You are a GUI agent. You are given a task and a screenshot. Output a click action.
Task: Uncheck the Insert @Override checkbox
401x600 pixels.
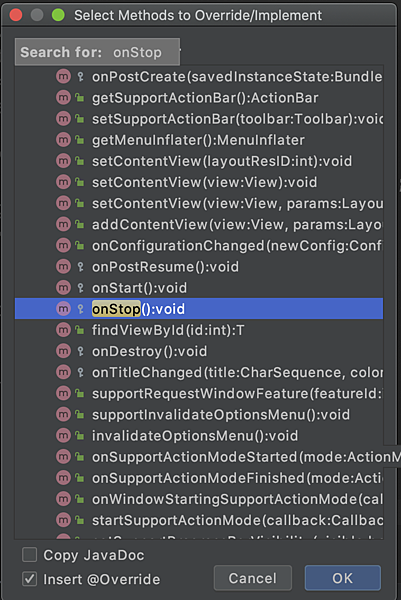(x=29, y=579)
